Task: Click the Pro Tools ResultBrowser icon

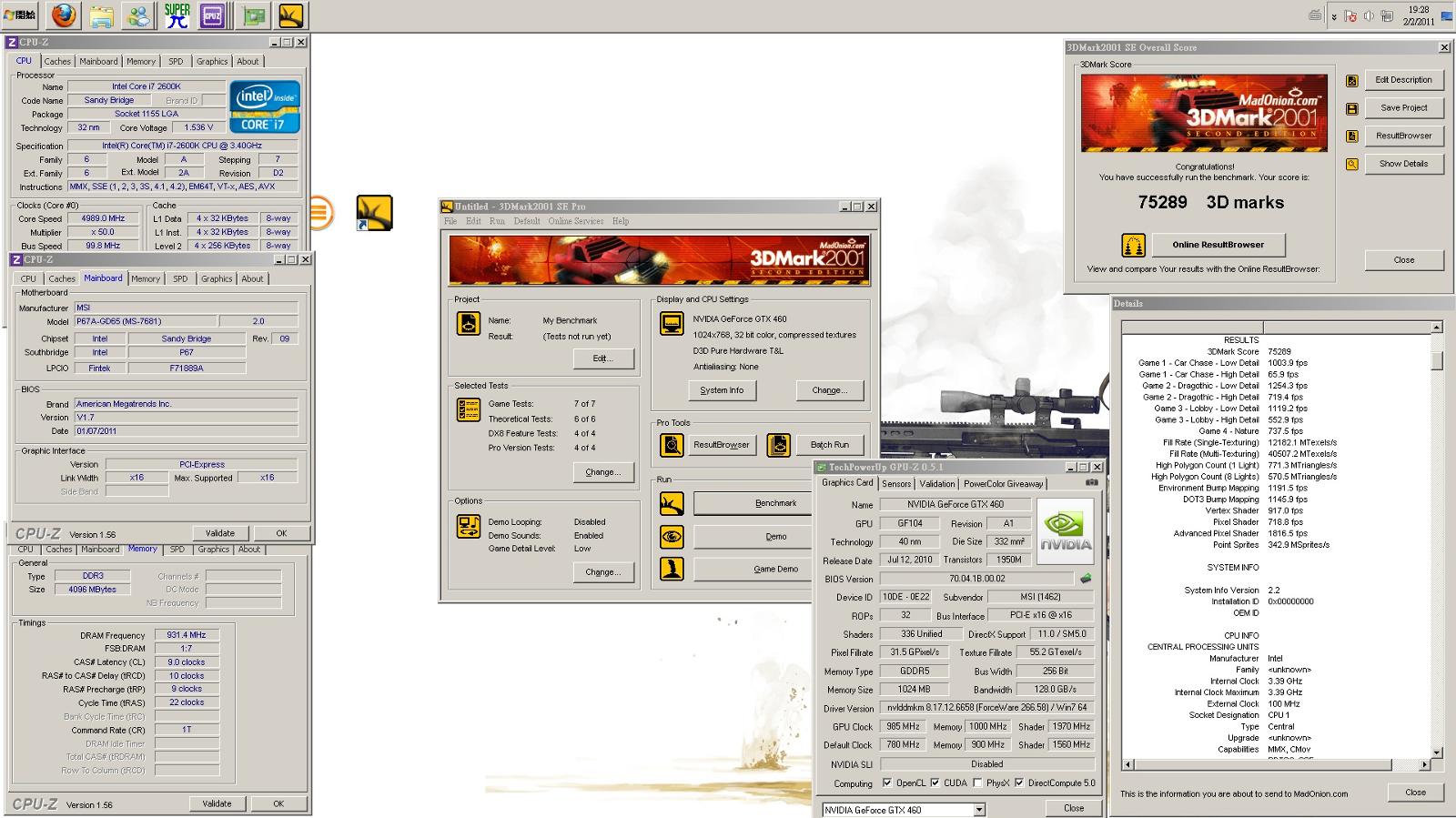Action: pos(672,445)
